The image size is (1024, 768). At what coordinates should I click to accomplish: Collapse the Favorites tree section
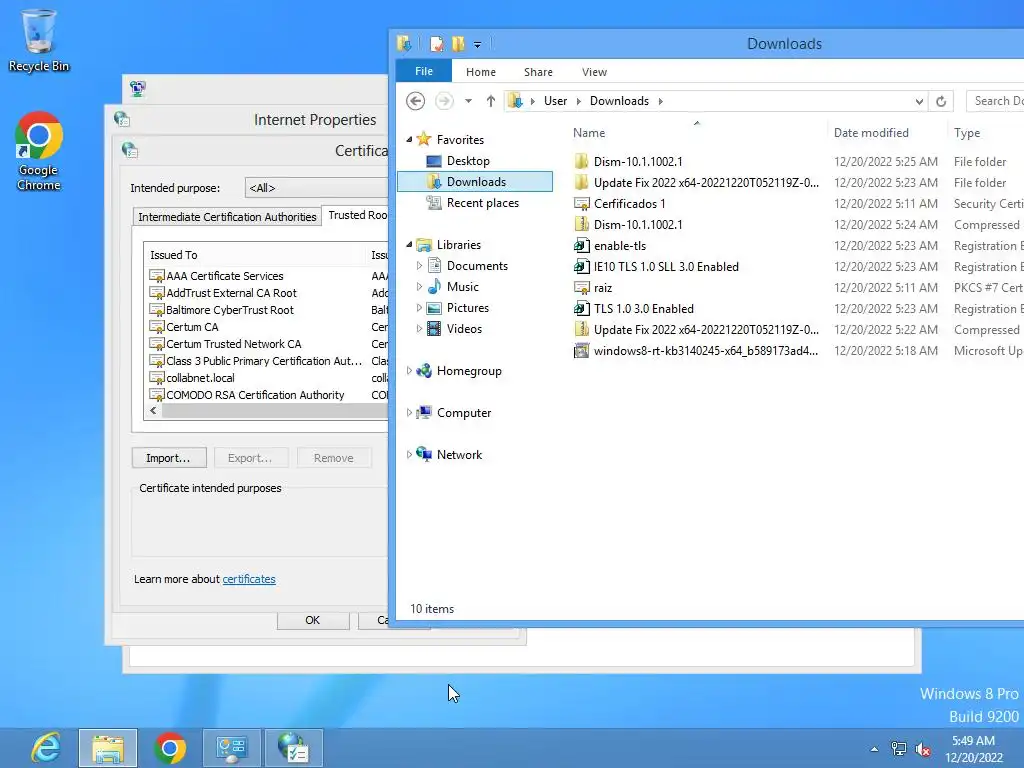pos(409,140)
